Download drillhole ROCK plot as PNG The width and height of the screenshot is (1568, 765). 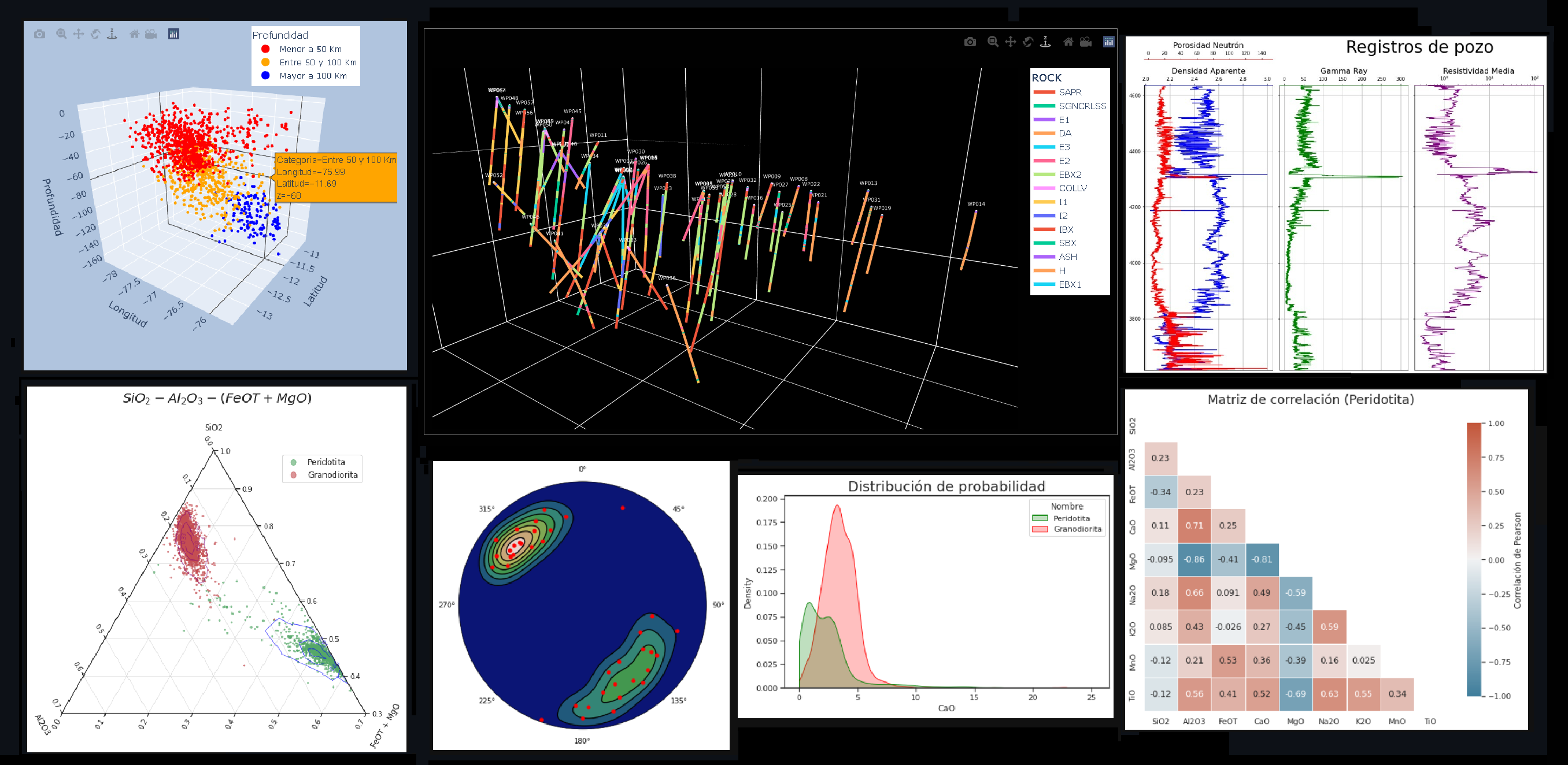pos(970,42)
